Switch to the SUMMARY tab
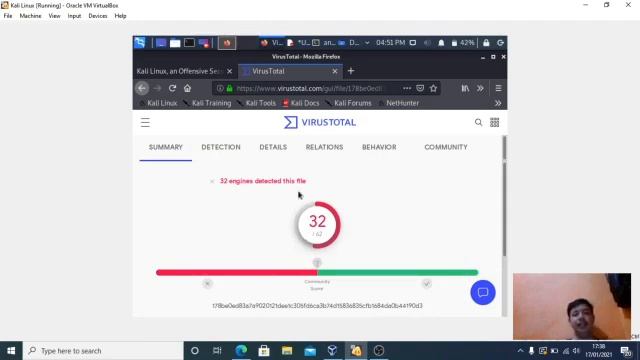This screenshot has height=360, width=640. tap(166, 147)
